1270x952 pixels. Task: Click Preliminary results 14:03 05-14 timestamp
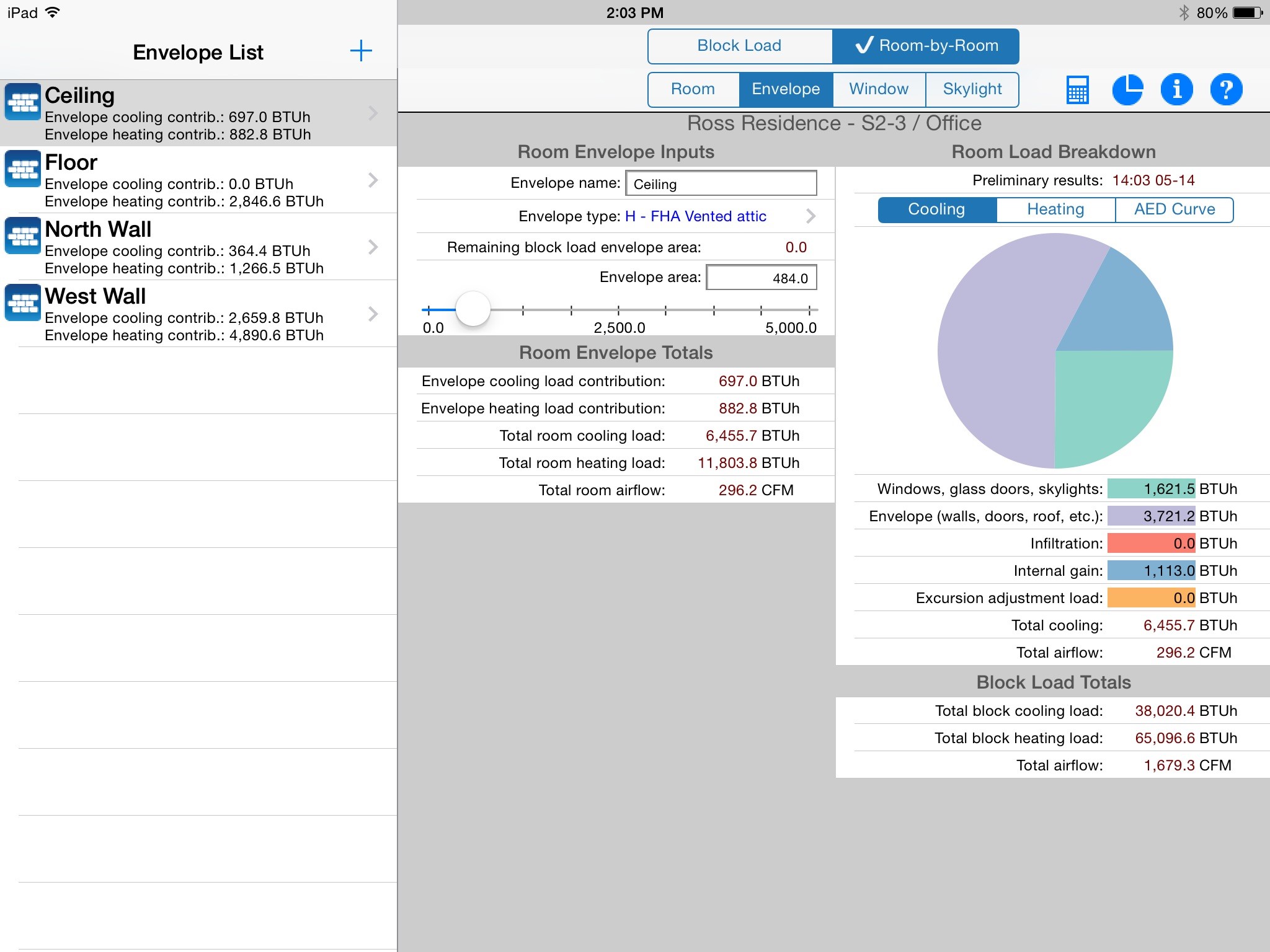[1153, 180]
